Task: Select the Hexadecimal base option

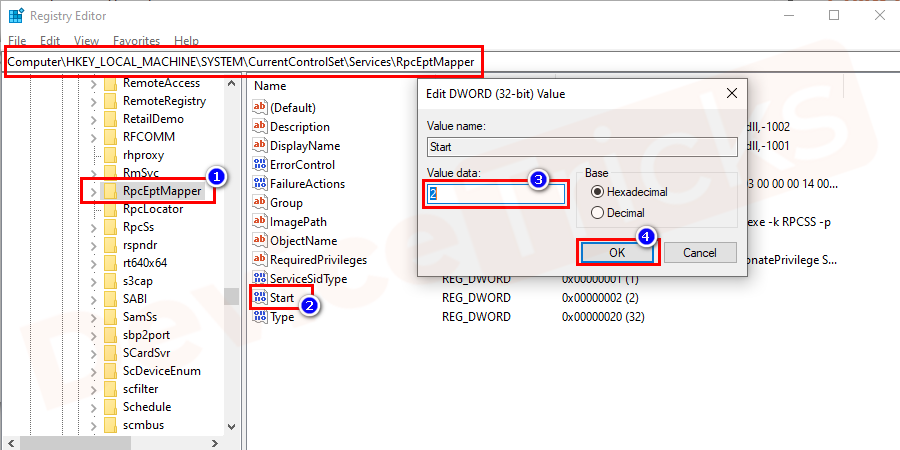Action: [629, 192]
